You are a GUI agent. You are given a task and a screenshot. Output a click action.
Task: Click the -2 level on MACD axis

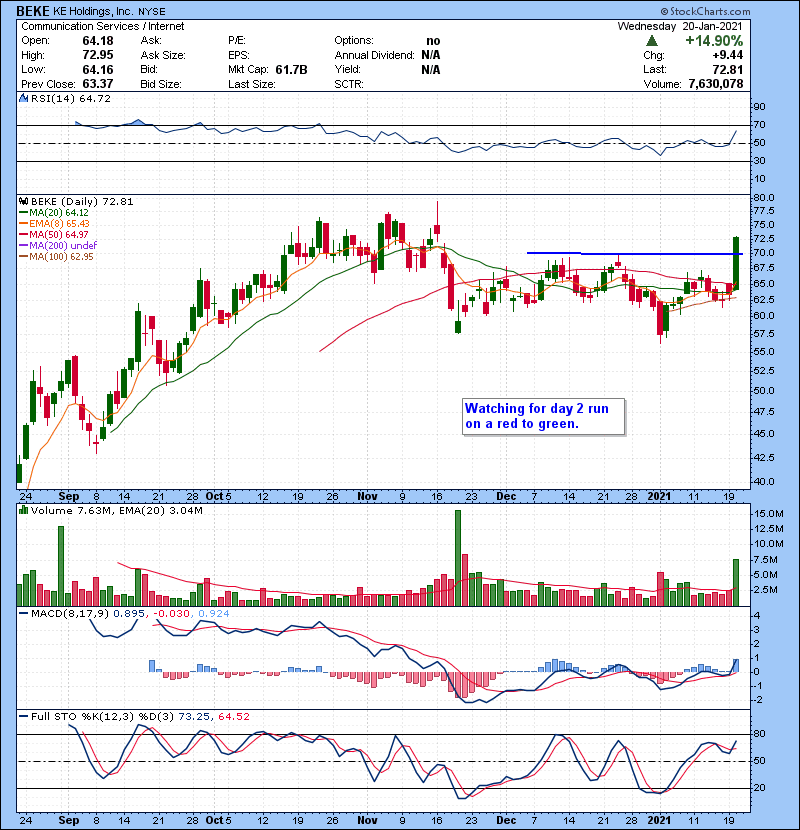758,700
